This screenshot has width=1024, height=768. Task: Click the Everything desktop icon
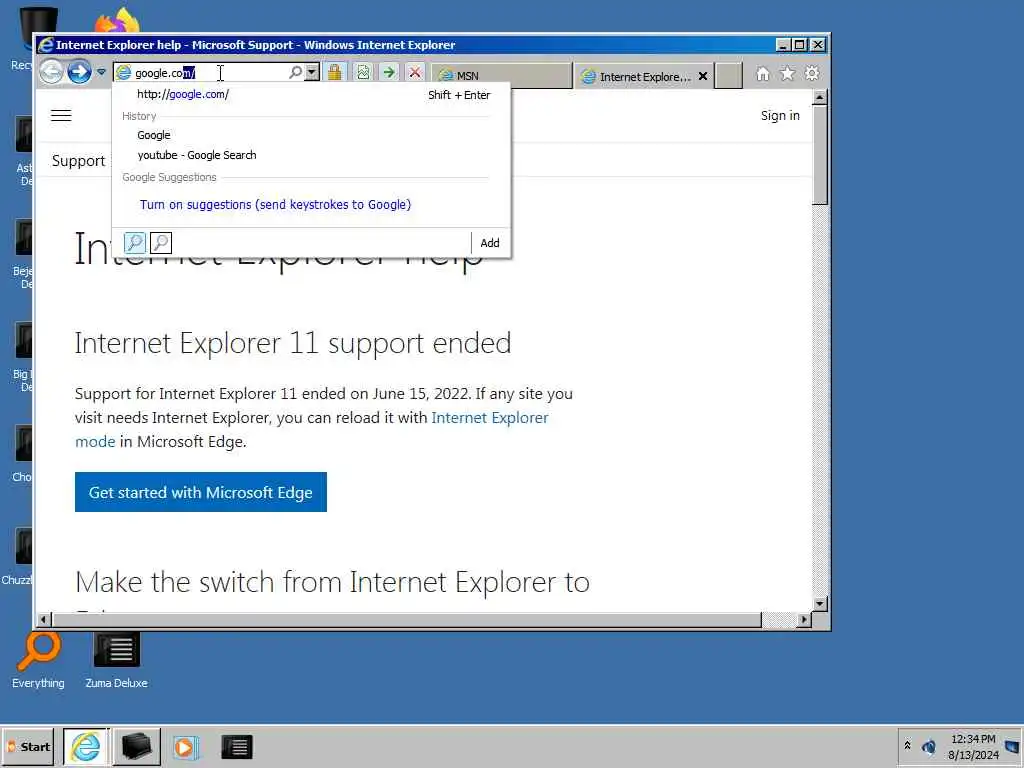pyautogui.click(x=39, y=660)
